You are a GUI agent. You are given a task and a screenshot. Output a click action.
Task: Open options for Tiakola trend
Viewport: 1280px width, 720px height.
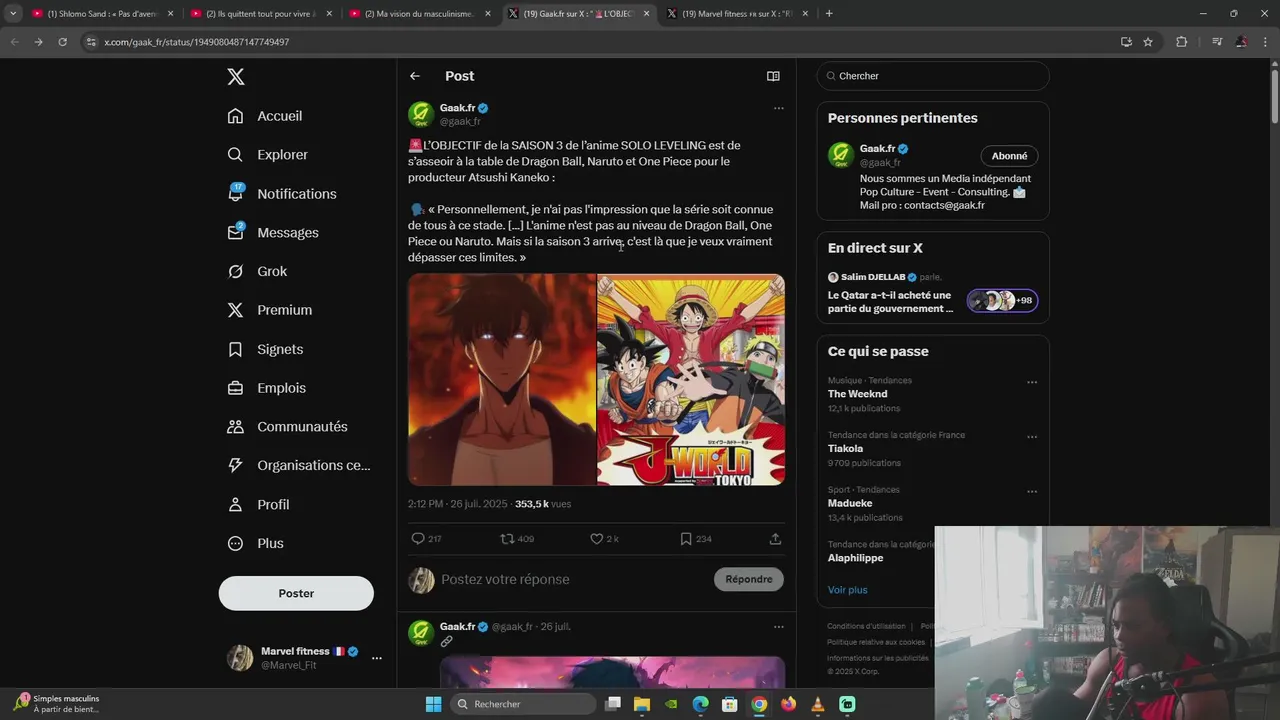pos(1032,437)
